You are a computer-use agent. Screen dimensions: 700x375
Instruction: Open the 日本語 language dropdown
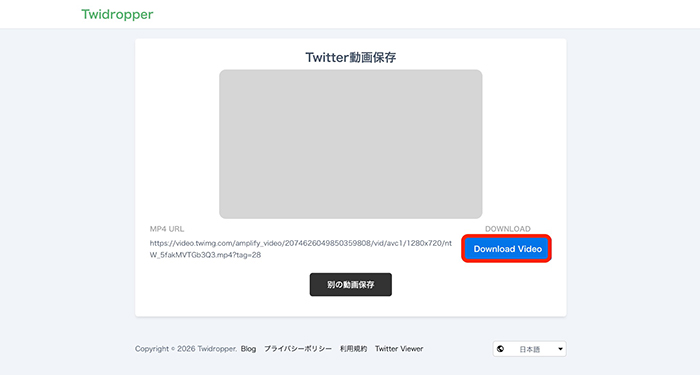click(529, 349)
